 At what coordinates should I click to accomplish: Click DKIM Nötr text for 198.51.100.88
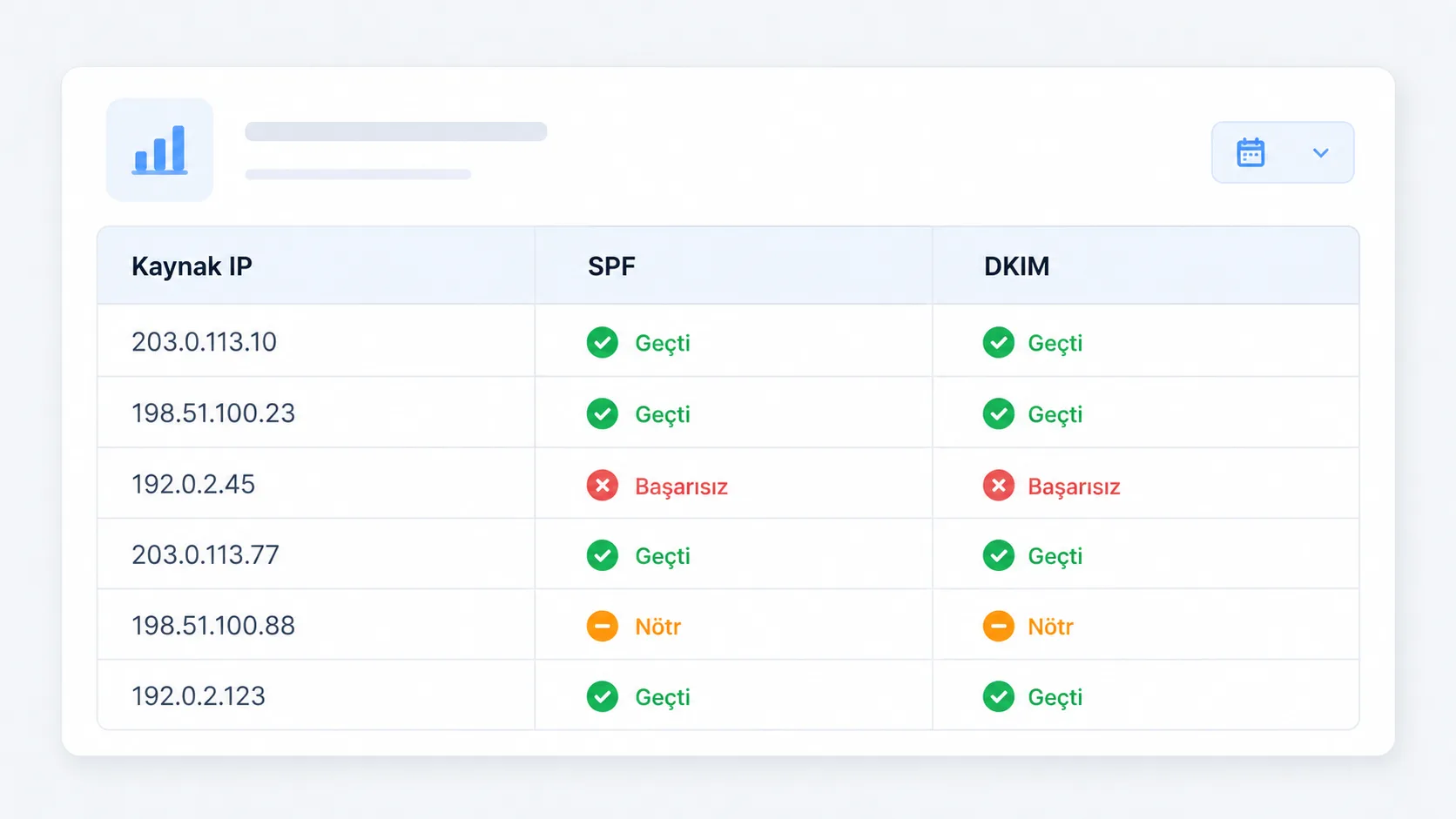pos(1050,627)
